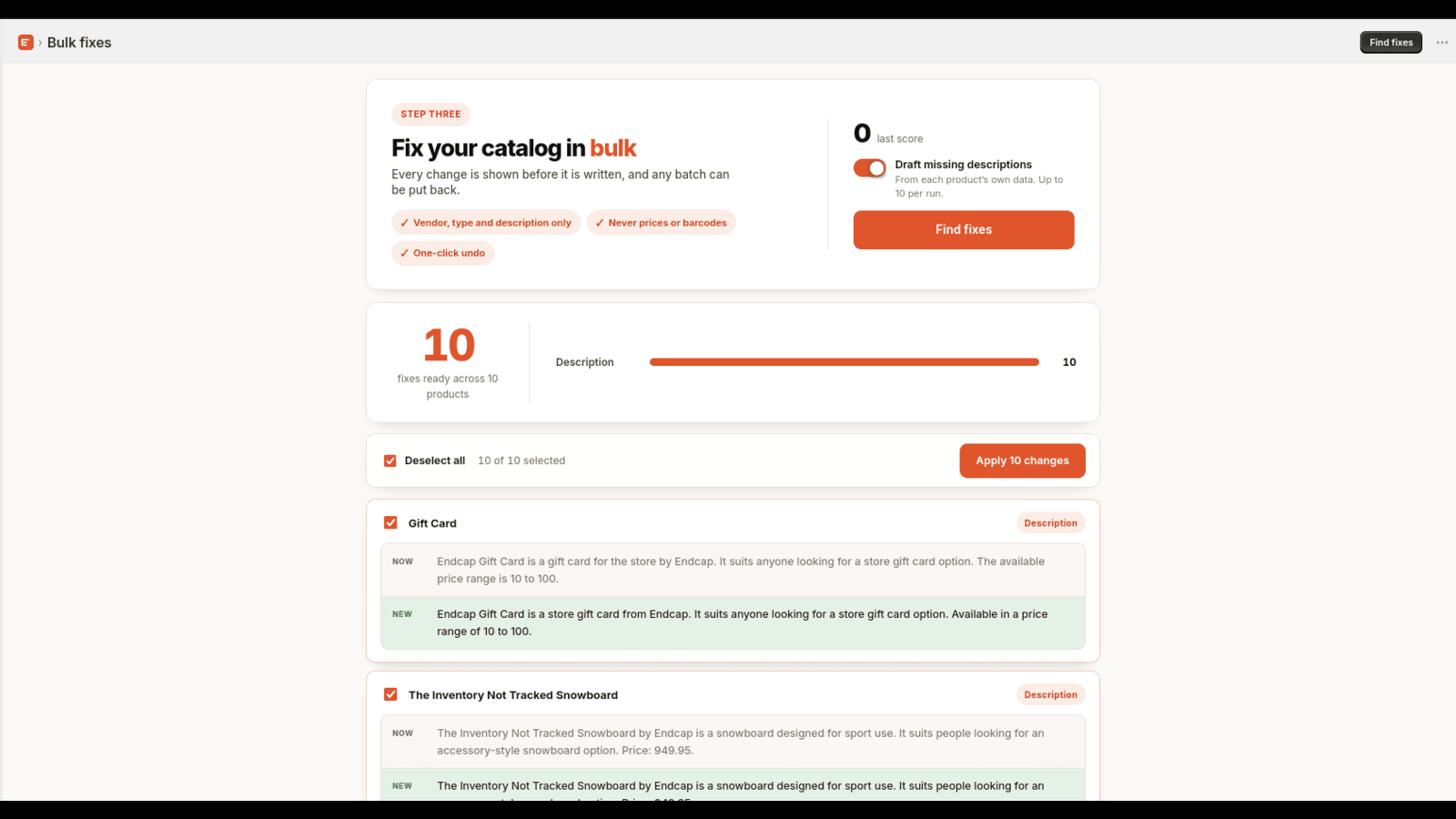Select the Gift Card NEW description row

point(733,622)
